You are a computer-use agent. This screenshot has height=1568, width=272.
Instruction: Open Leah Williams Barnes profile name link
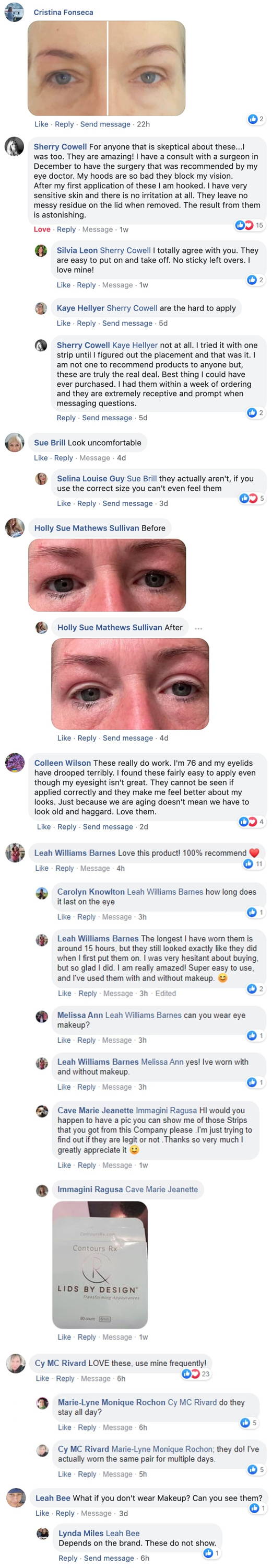click(75, 853)
